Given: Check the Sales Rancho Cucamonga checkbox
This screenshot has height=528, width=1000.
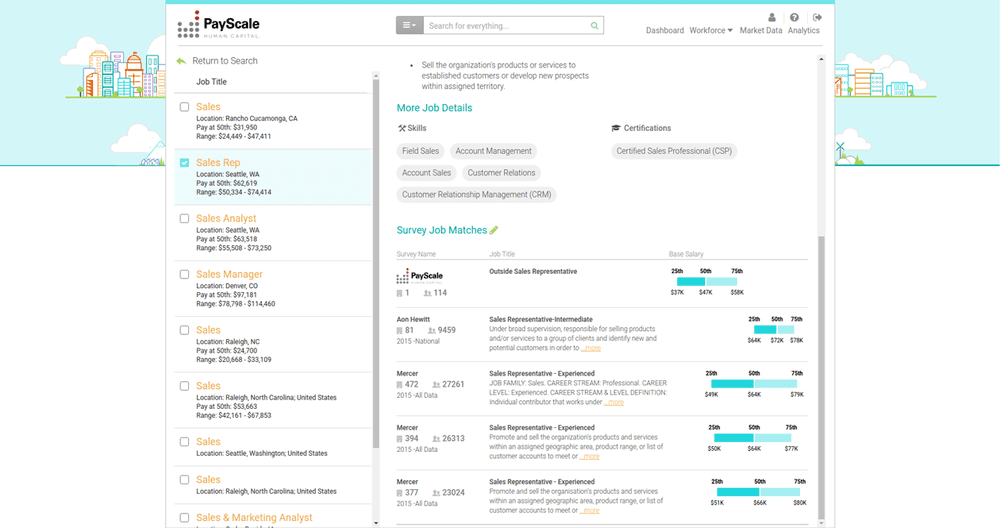Looking at the screenshot, I should 184,107.
